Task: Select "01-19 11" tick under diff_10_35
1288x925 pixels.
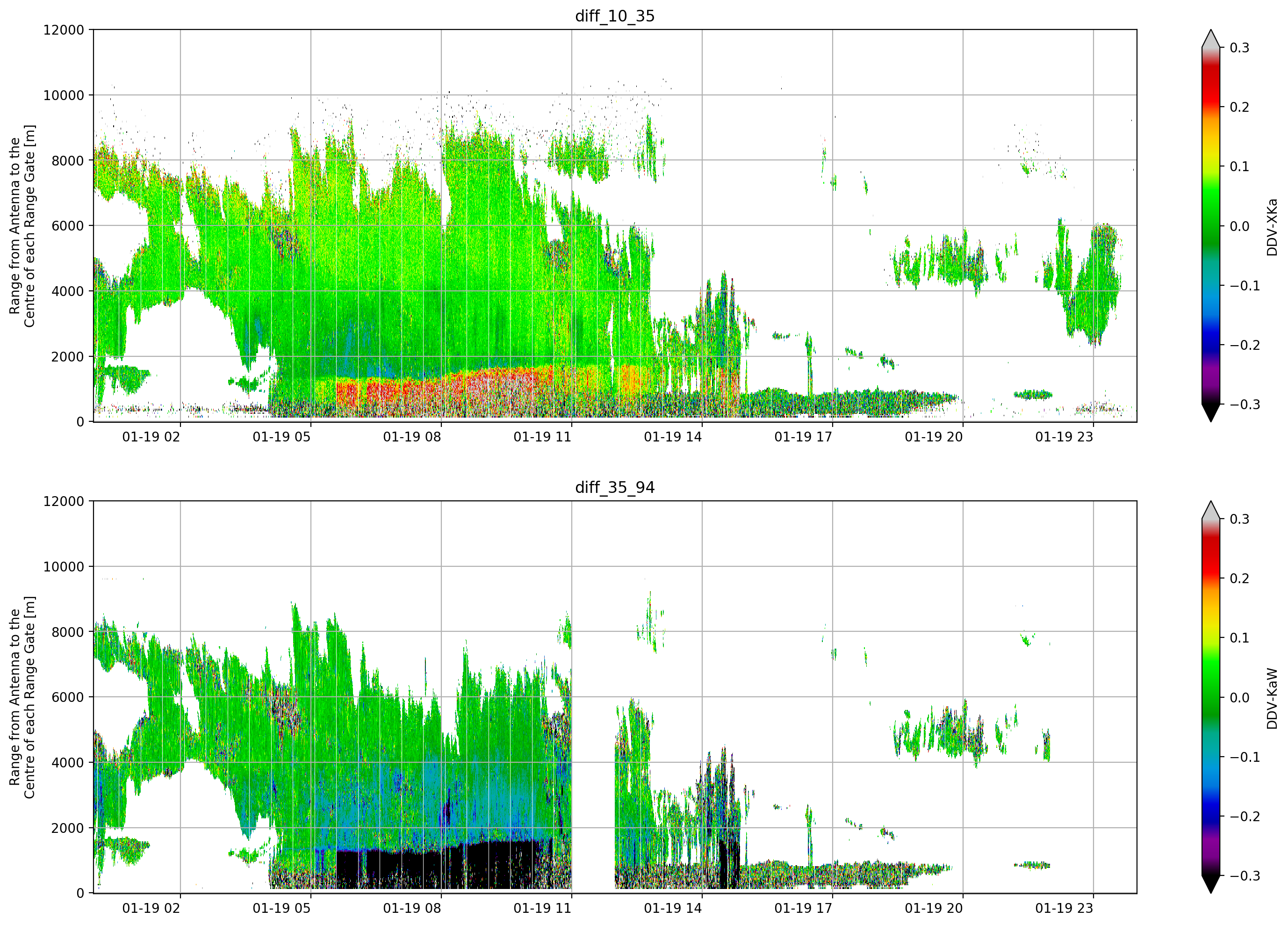Action: click(542, 437)
